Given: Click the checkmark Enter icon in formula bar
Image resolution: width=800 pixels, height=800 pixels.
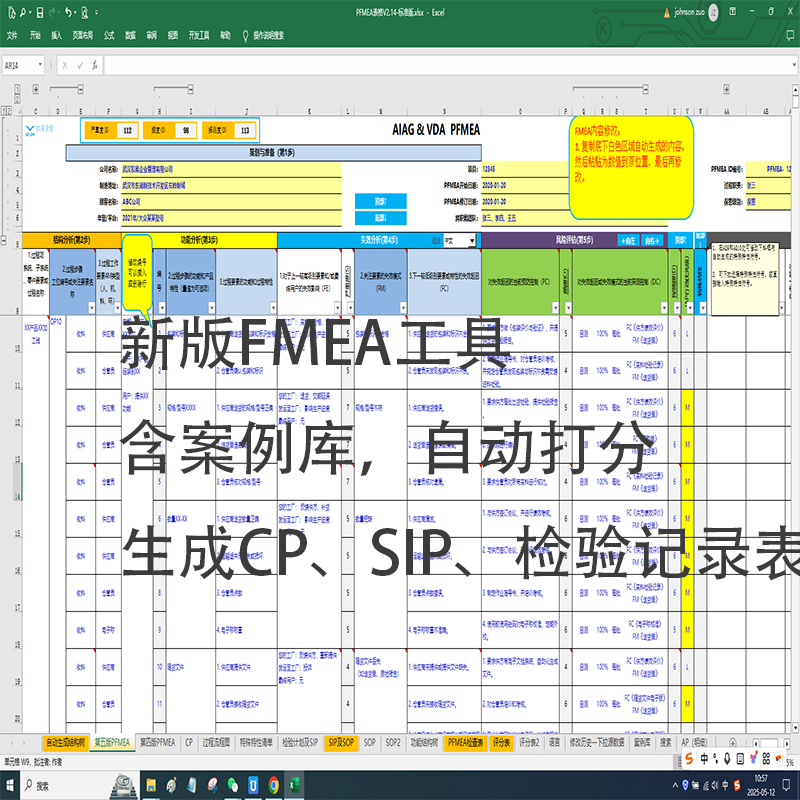Looking at the screenshot, I should (x=80, y=65).
